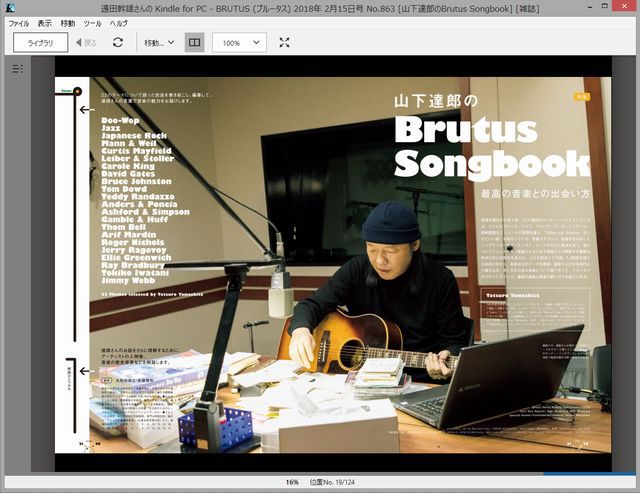Image resolution: width=640 pixels, height=493 pixels.
Task: Open the table of contents sidebar icon
Action: 18,69
